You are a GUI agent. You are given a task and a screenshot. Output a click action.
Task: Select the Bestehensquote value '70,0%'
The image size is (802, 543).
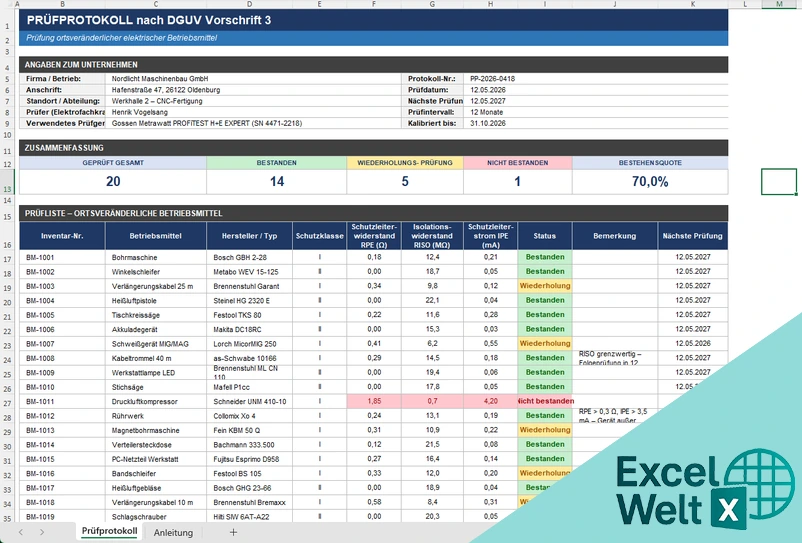[x=650, y=182]
